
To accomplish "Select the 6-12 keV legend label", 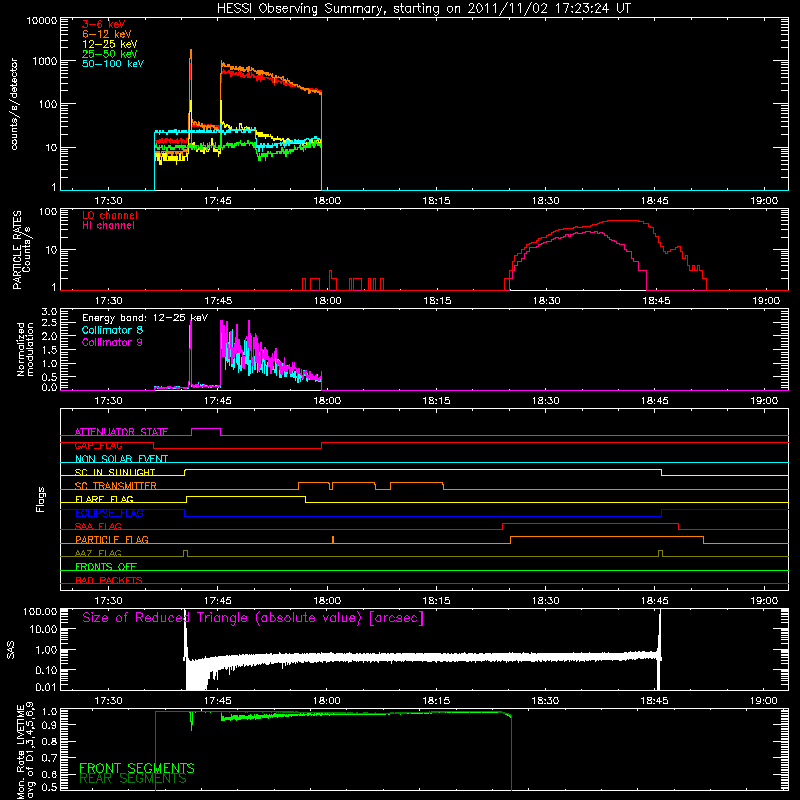I will click(107, 34).
